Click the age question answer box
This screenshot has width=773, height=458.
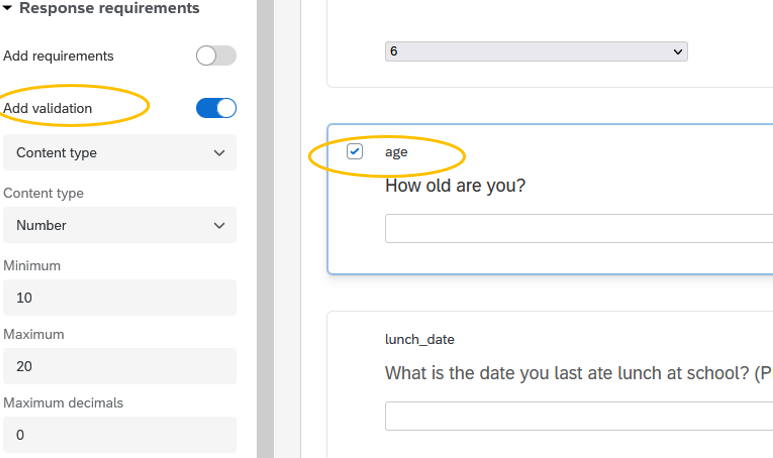(579, 228)
